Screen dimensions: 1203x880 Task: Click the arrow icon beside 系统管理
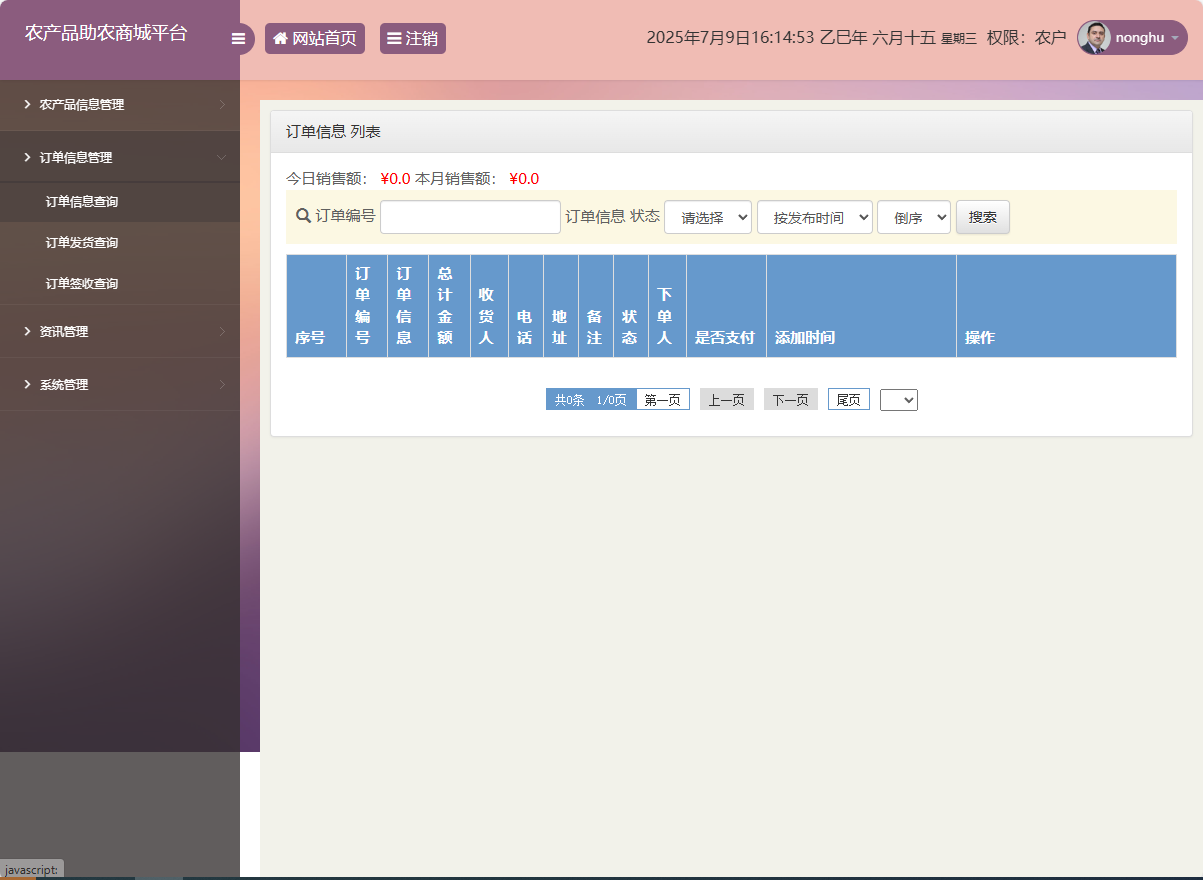[224, 384]
